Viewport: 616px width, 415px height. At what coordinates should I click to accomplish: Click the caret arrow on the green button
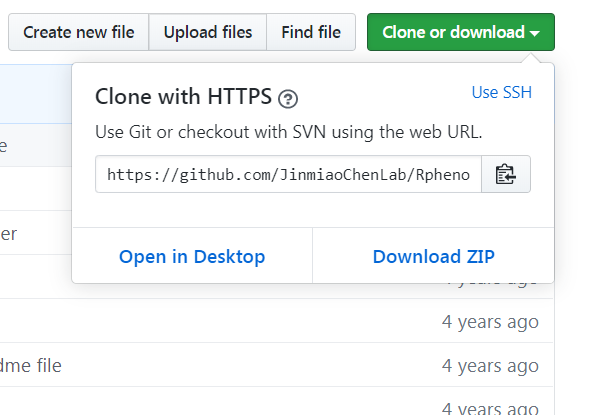click(x=536, y=33)
